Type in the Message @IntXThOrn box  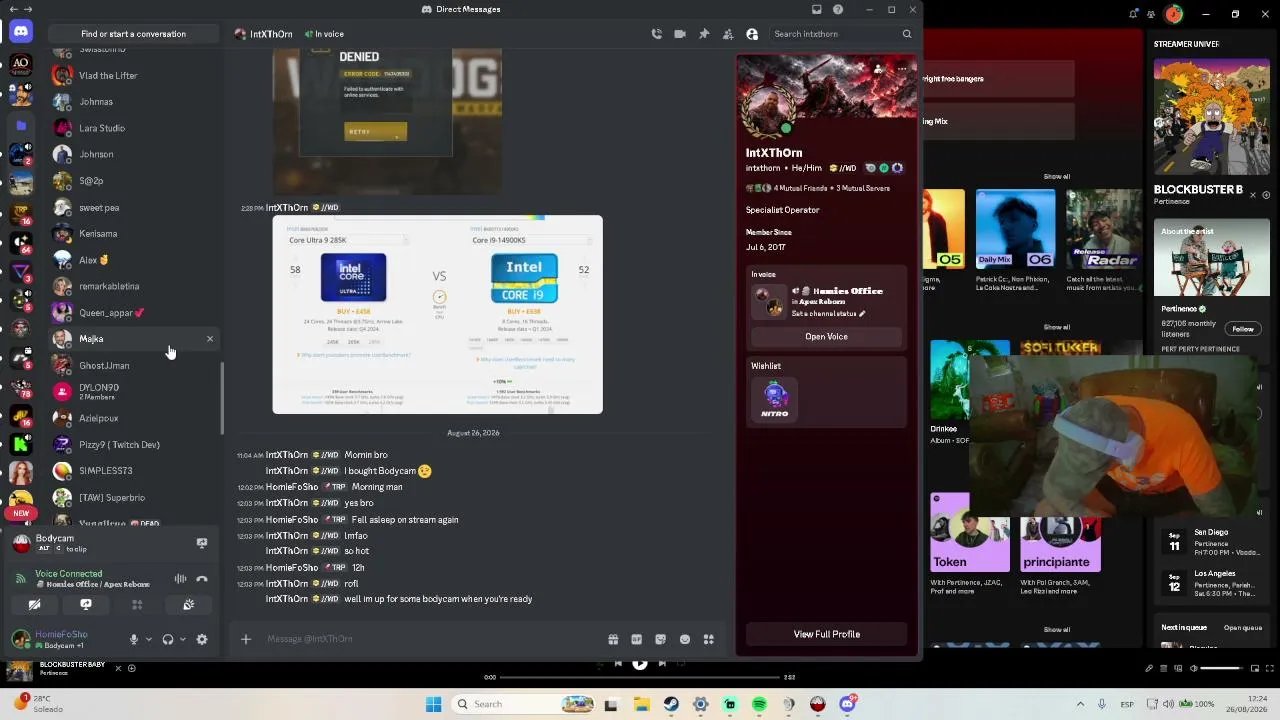point(430,639)
